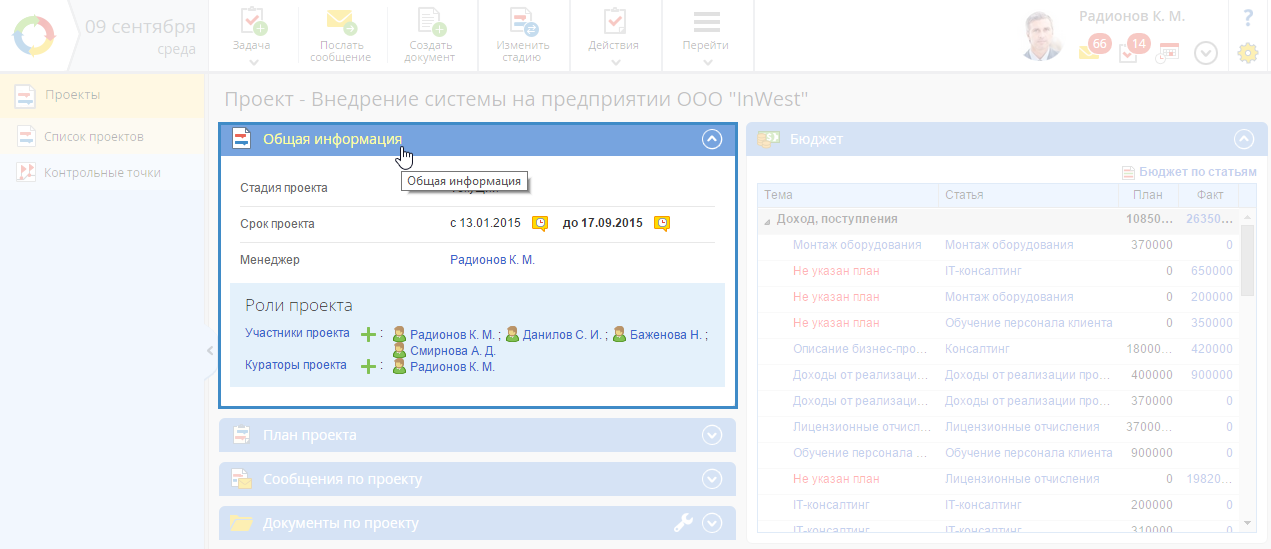Click the Бюджет по статьям link
Viewport: 1271px width, 549px height.
tap(1196, 172)
